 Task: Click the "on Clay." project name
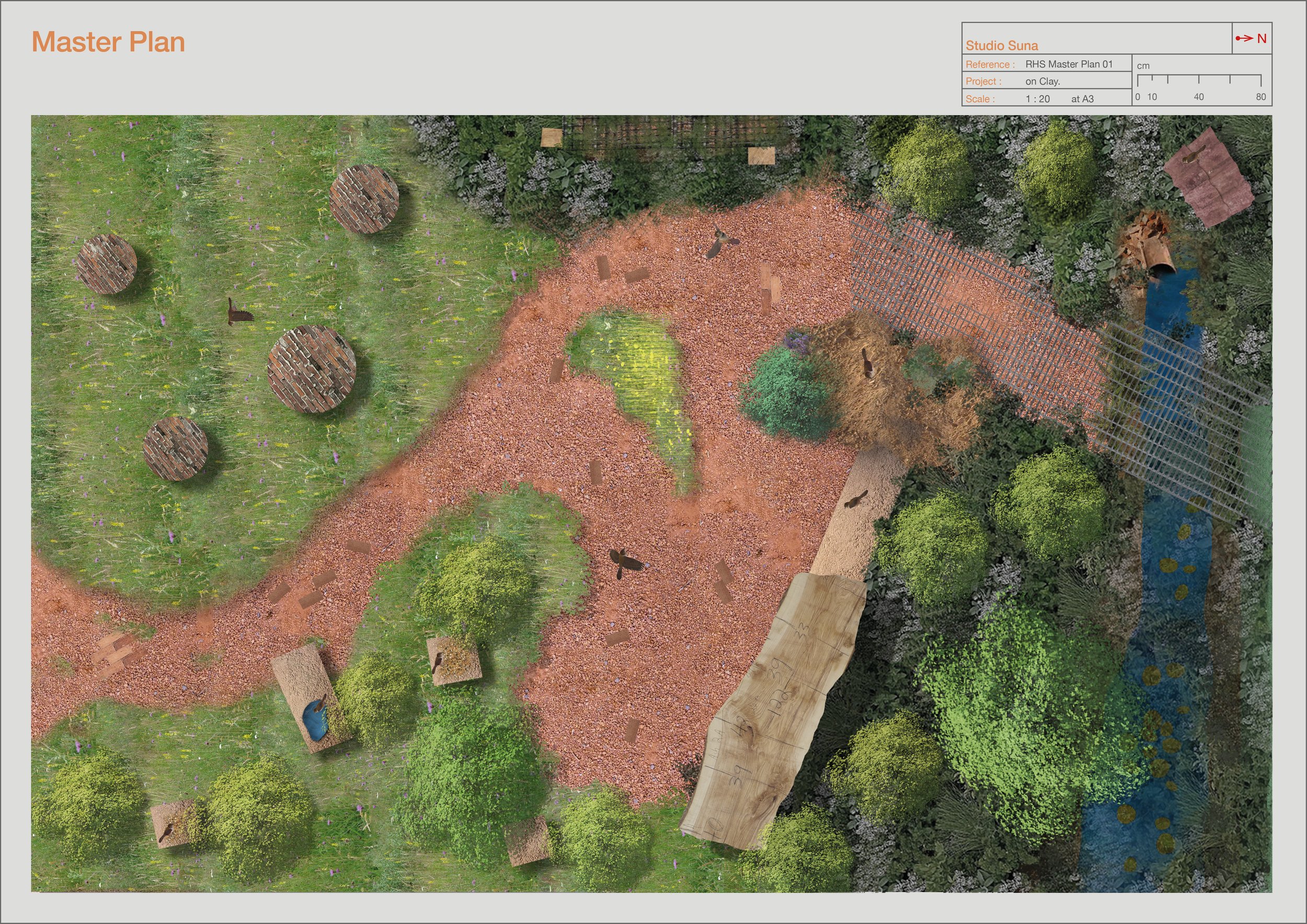pyautogui.click(x=1042, y=82)
